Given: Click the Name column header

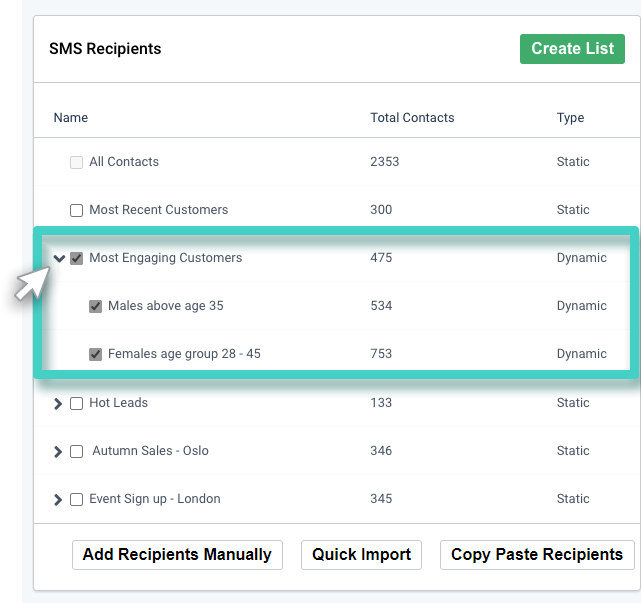Looking at the screenshot, I should tap(71, 118).
